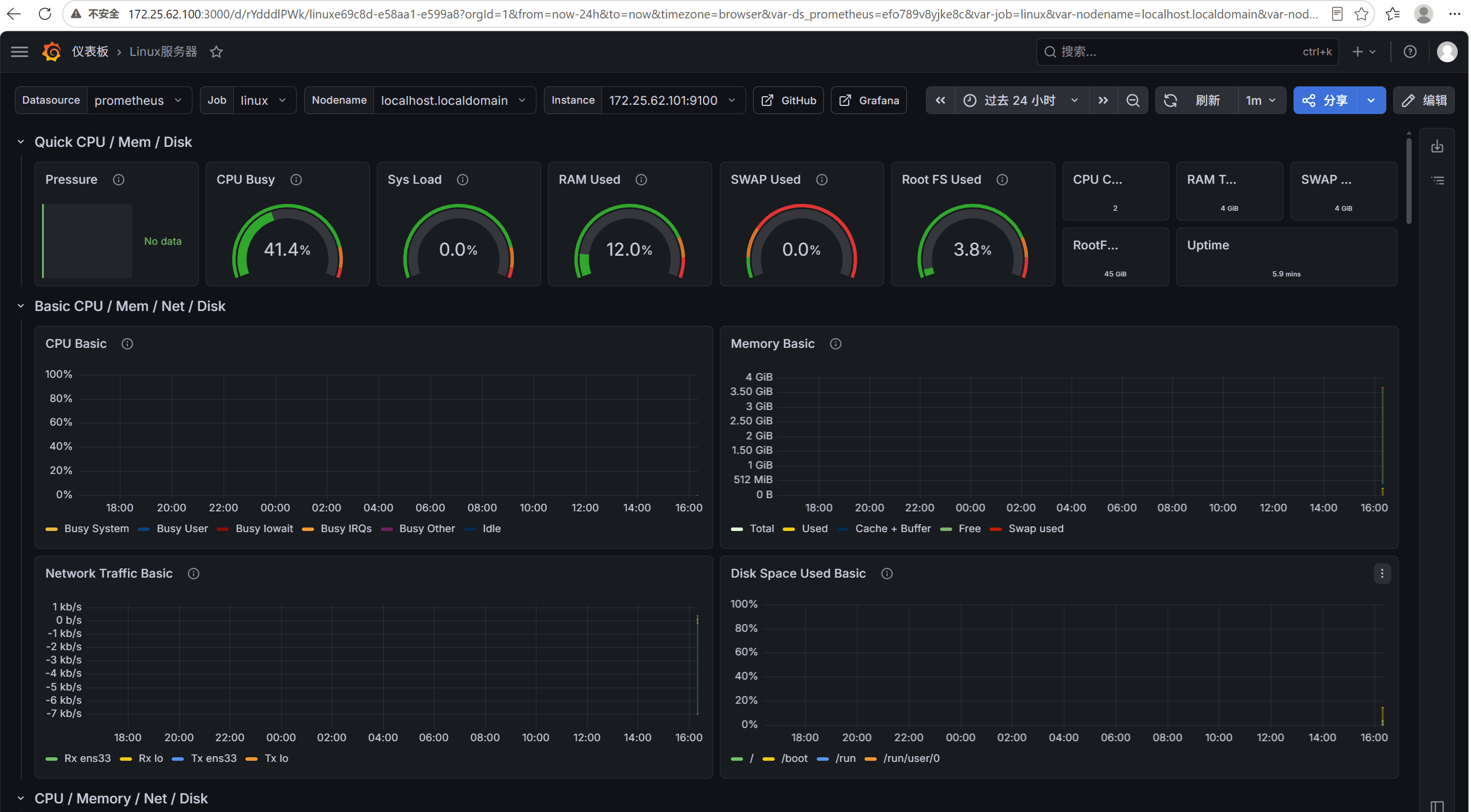Show info tooltip for Pressure panel
This screenshot has height=812, width=1471.
pos(119,180)
